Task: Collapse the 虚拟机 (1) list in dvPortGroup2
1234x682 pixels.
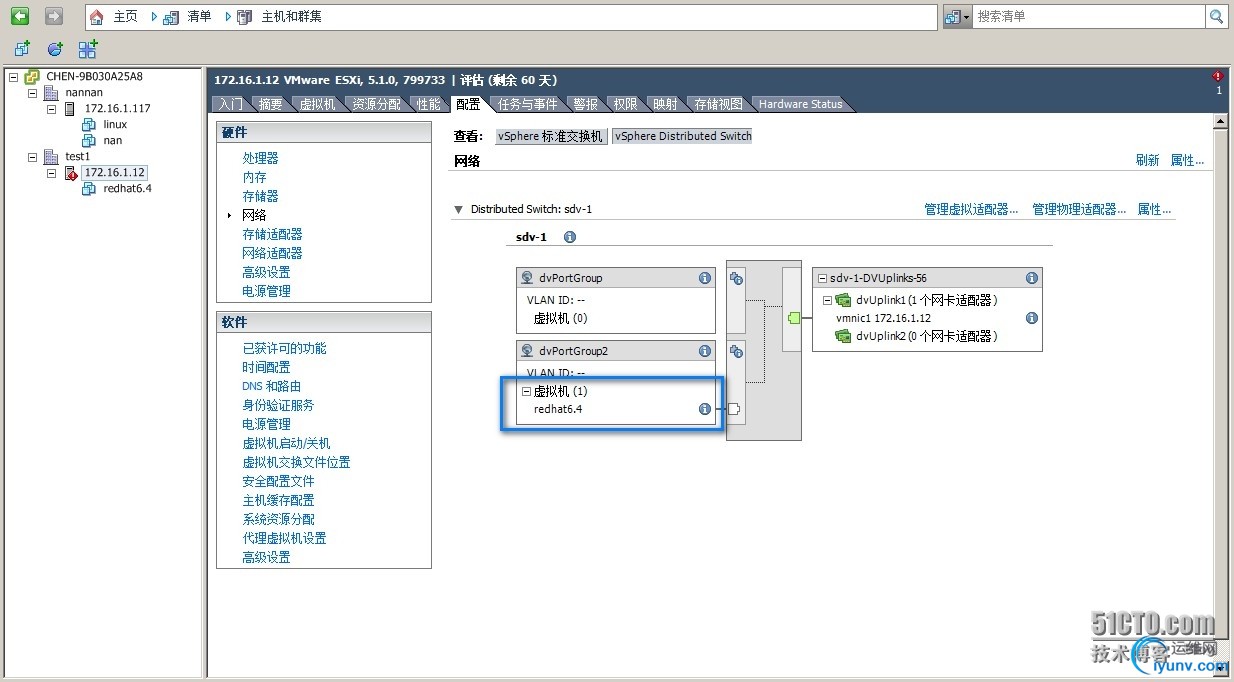Action: [527, 392]
